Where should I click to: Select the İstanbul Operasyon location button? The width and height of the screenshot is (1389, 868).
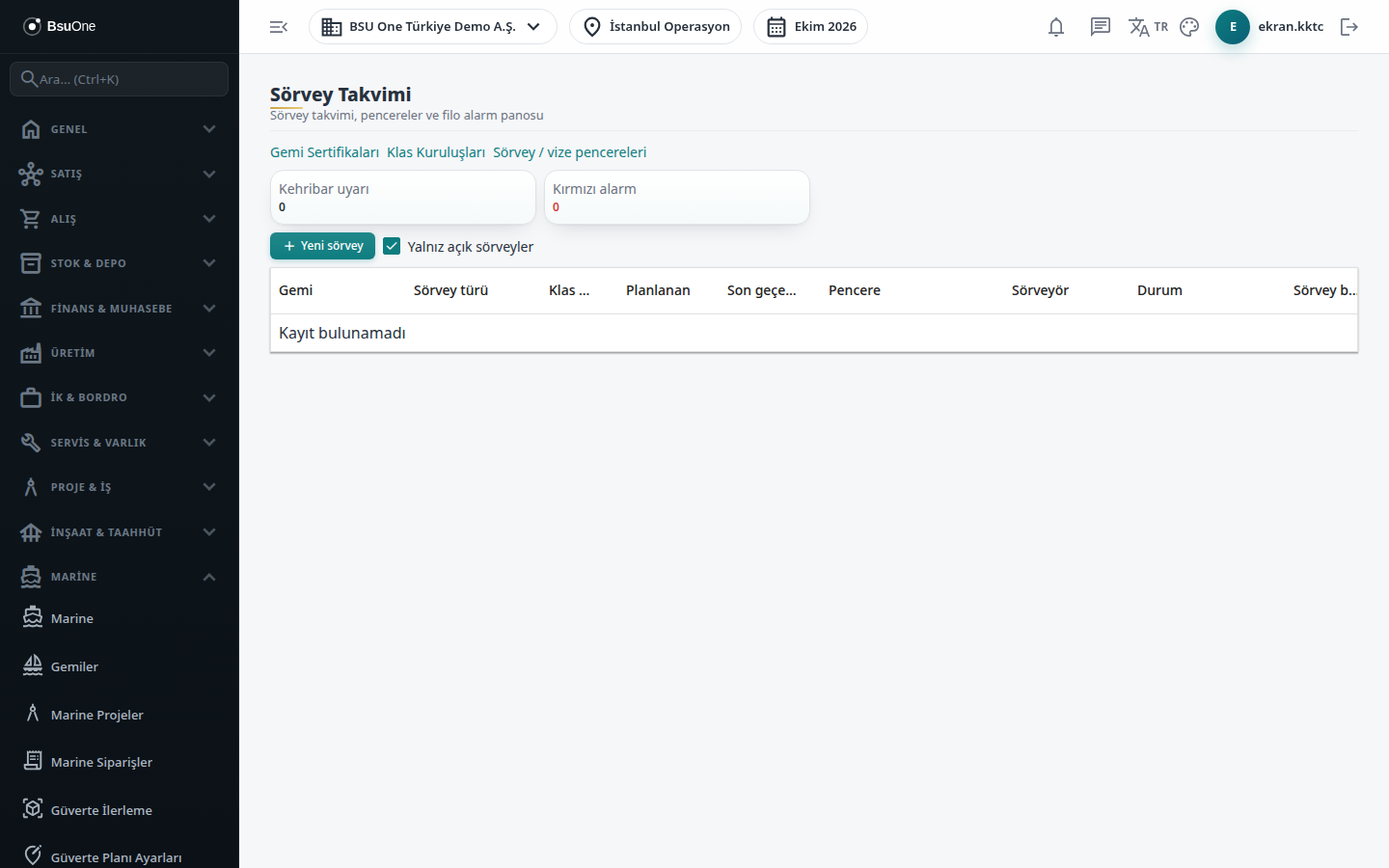coord(656,27)
